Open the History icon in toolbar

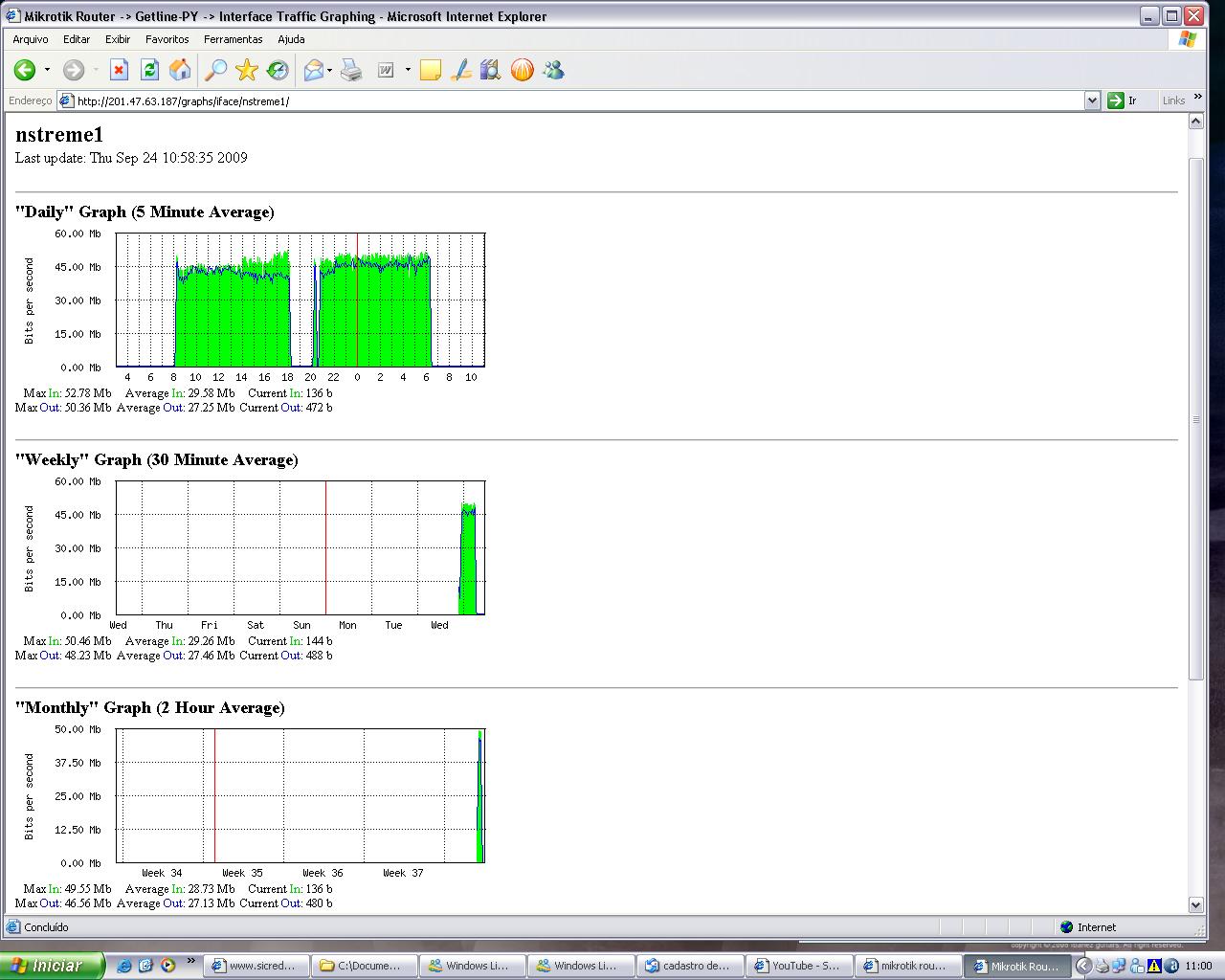point(278,70)
